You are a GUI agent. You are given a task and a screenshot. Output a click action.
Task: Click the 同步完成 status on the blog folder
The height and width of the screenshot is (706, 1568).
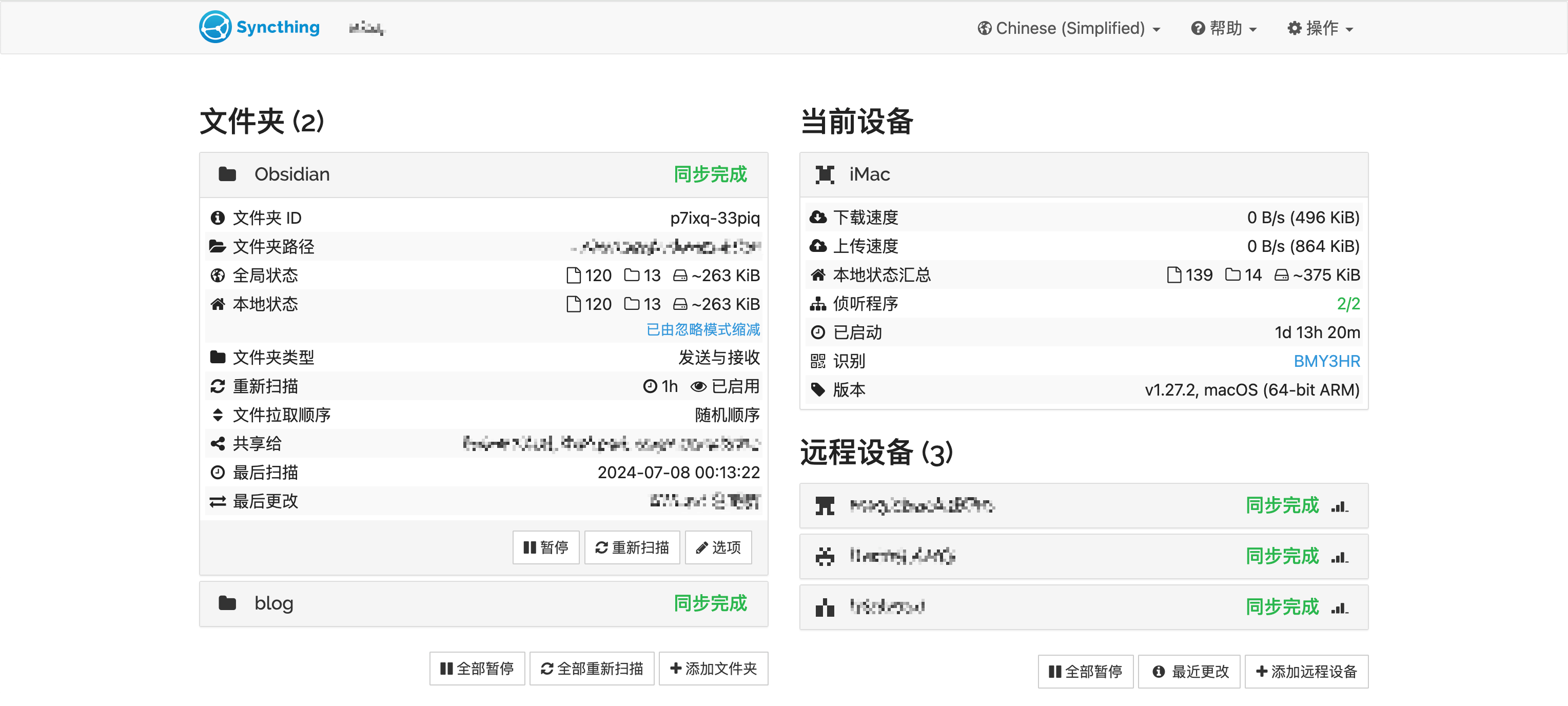pyautogui.click(x=710, y=603)
